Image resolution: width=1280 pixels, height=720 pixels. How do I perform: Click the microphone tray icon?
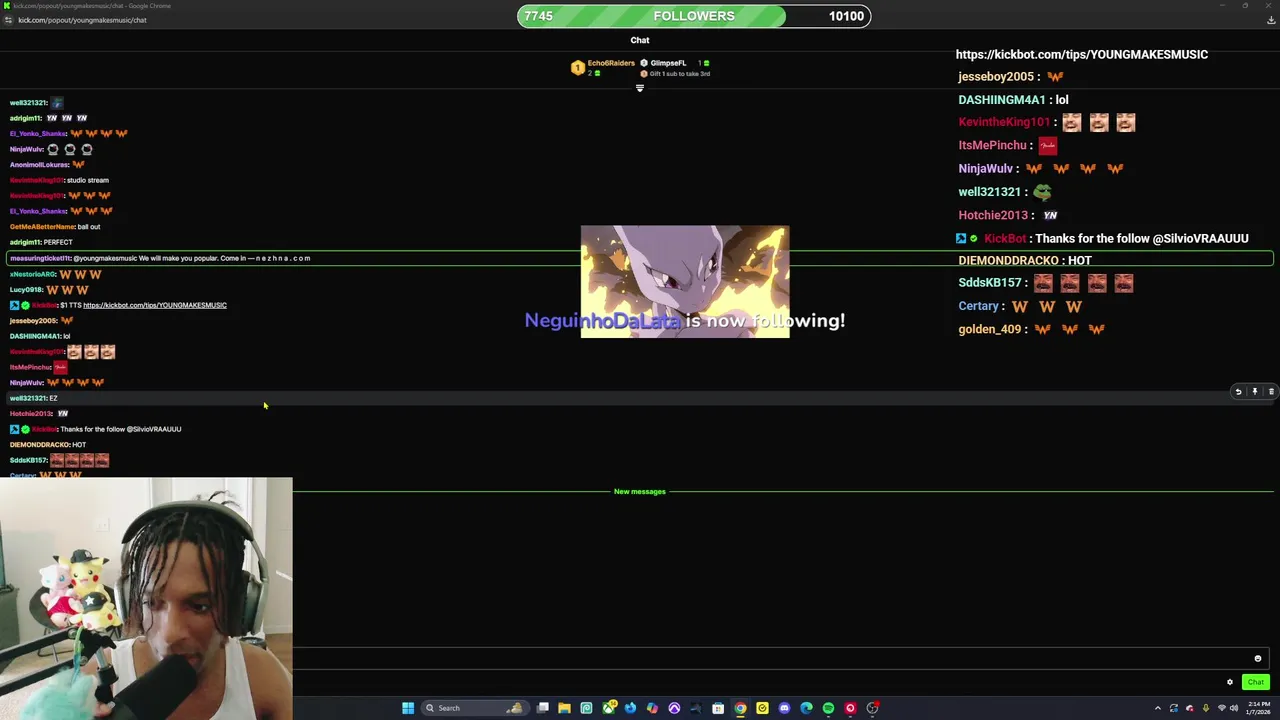(x=1206, y=708)
